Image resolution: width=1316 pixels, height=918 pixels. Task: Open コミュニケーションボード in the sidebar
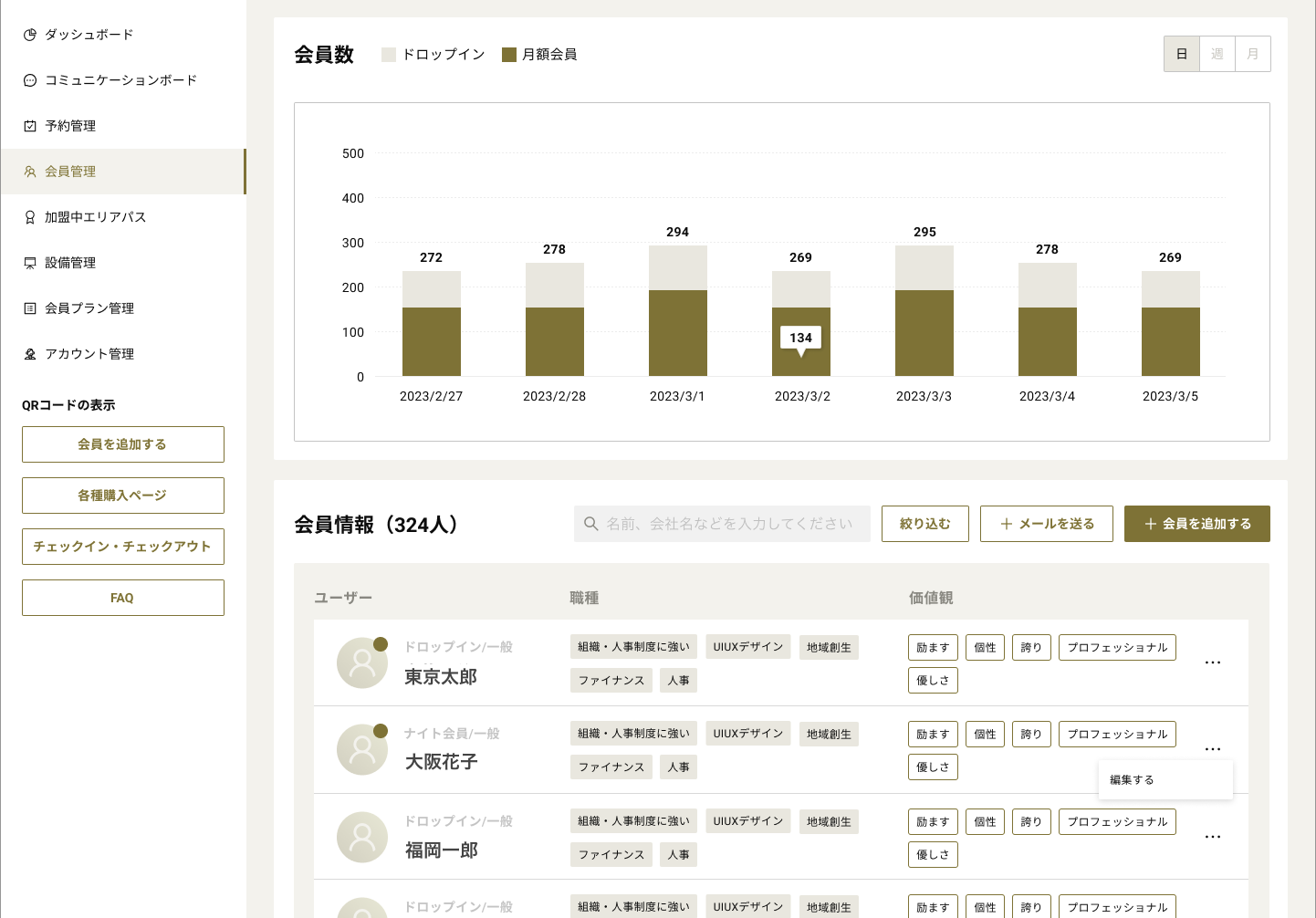(x=123, y=80)
